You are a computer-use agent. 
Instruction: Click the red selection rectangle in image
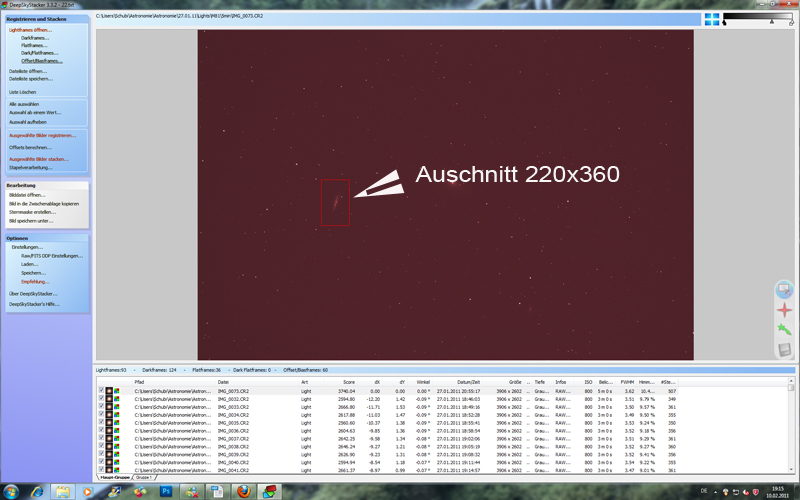click(336, 202)
